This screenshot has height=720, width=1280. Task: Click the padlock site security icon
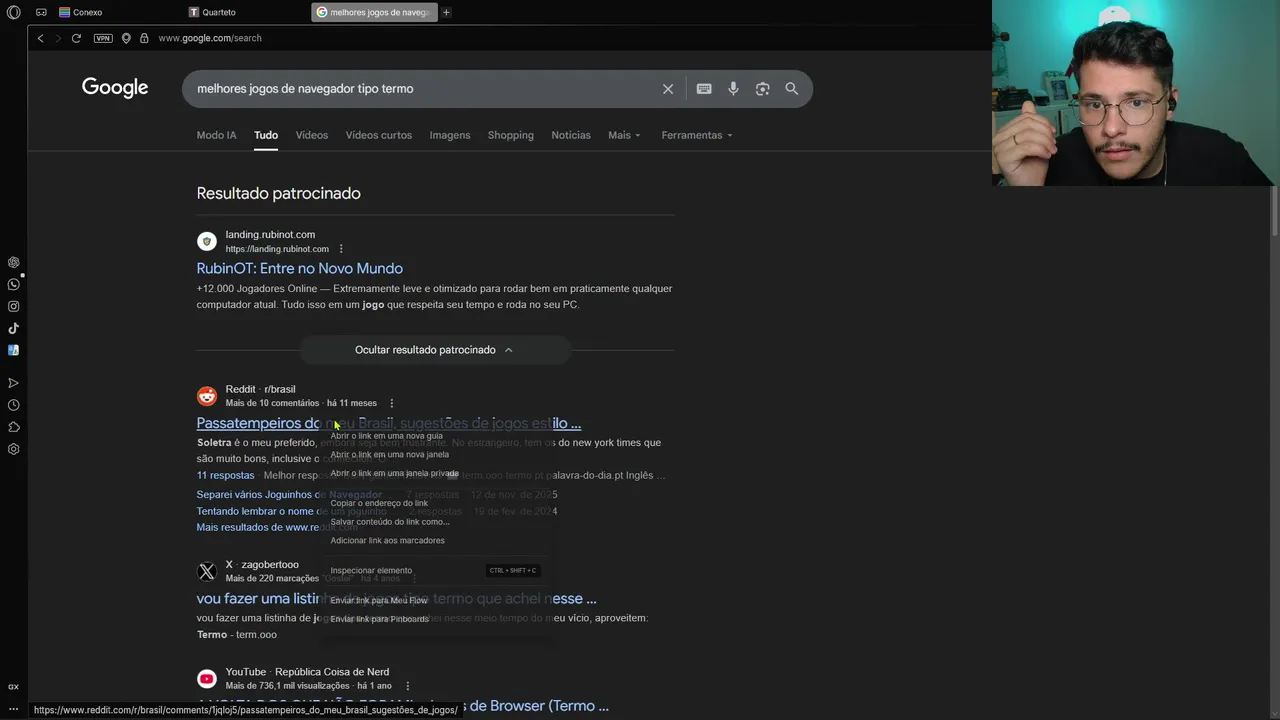(144, 38)
